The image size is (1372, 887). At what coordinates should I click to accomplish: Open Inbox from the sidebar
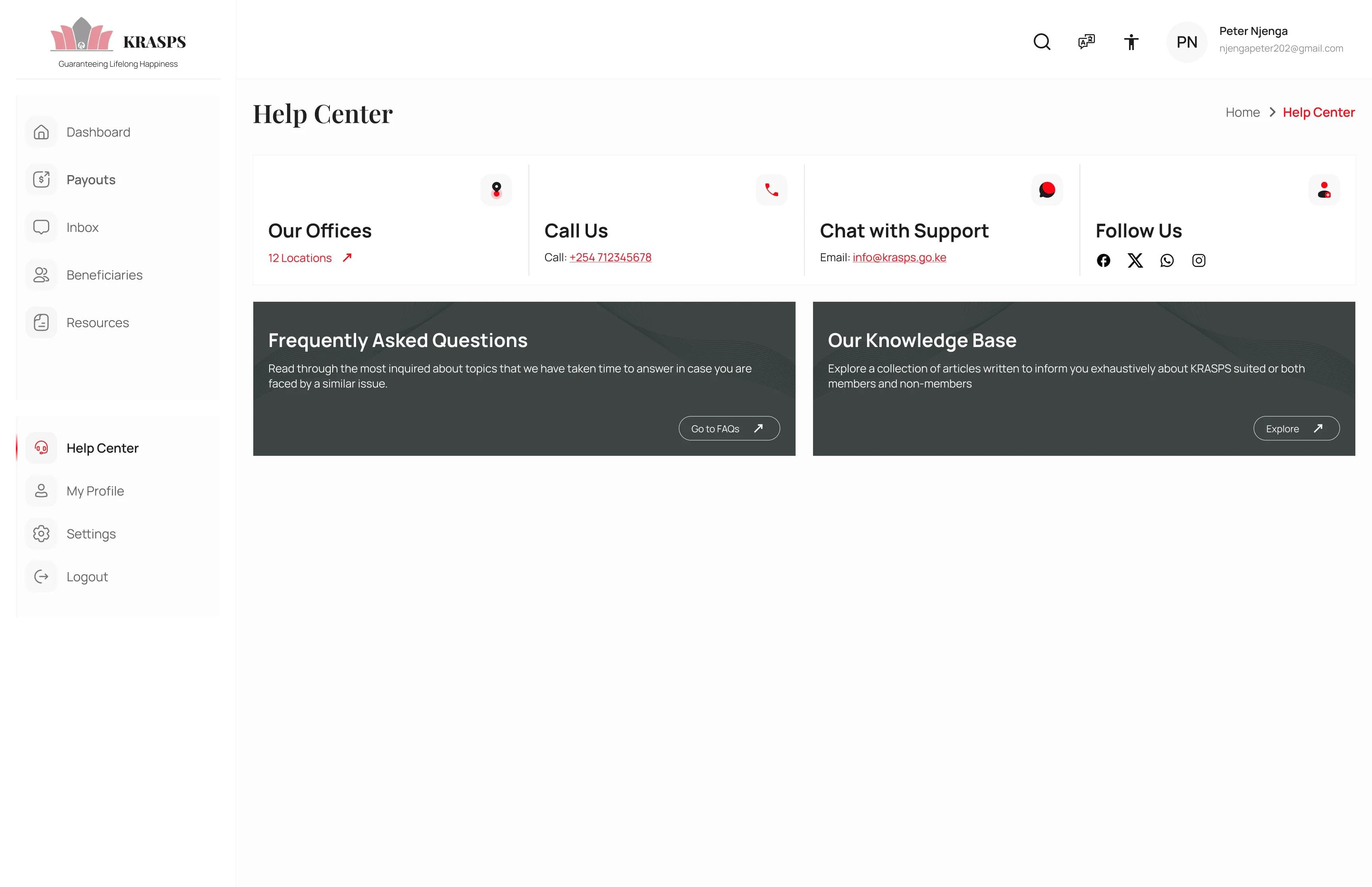point(82,228)
